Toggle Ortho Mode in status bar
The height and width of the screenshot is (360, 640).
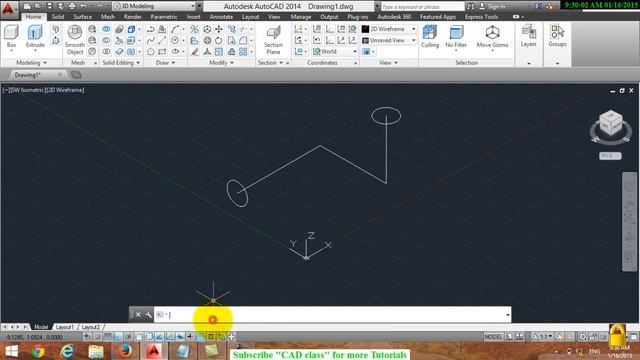(118, 337)
